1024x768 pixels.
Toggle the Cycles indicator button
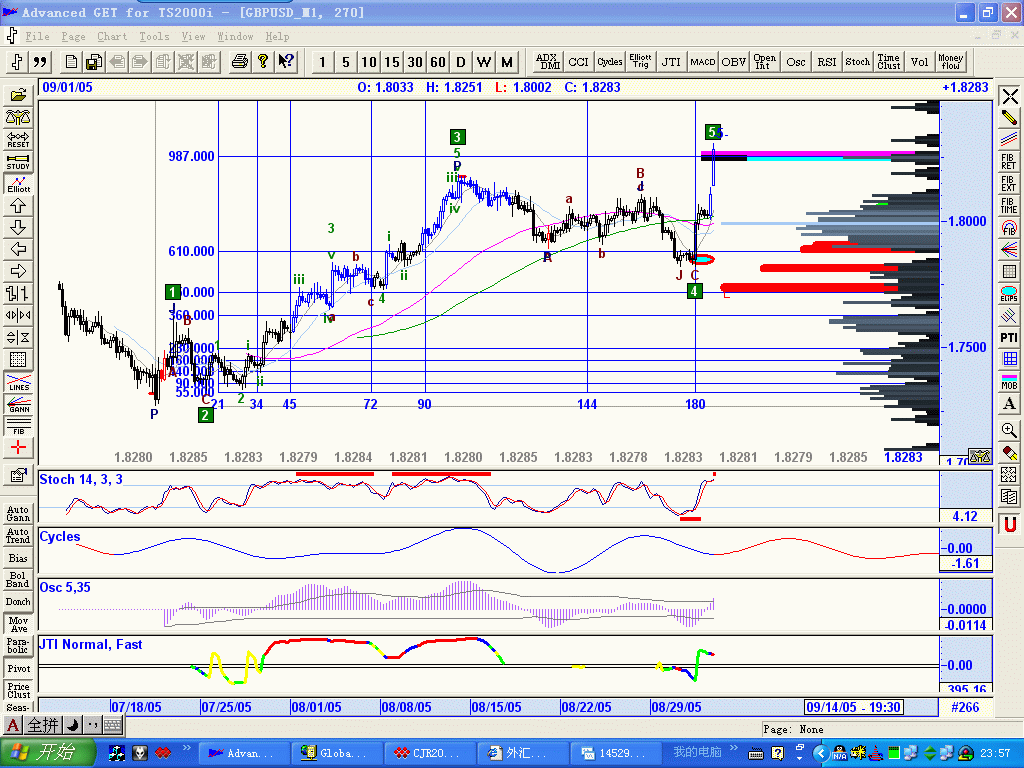coord(609,62)
